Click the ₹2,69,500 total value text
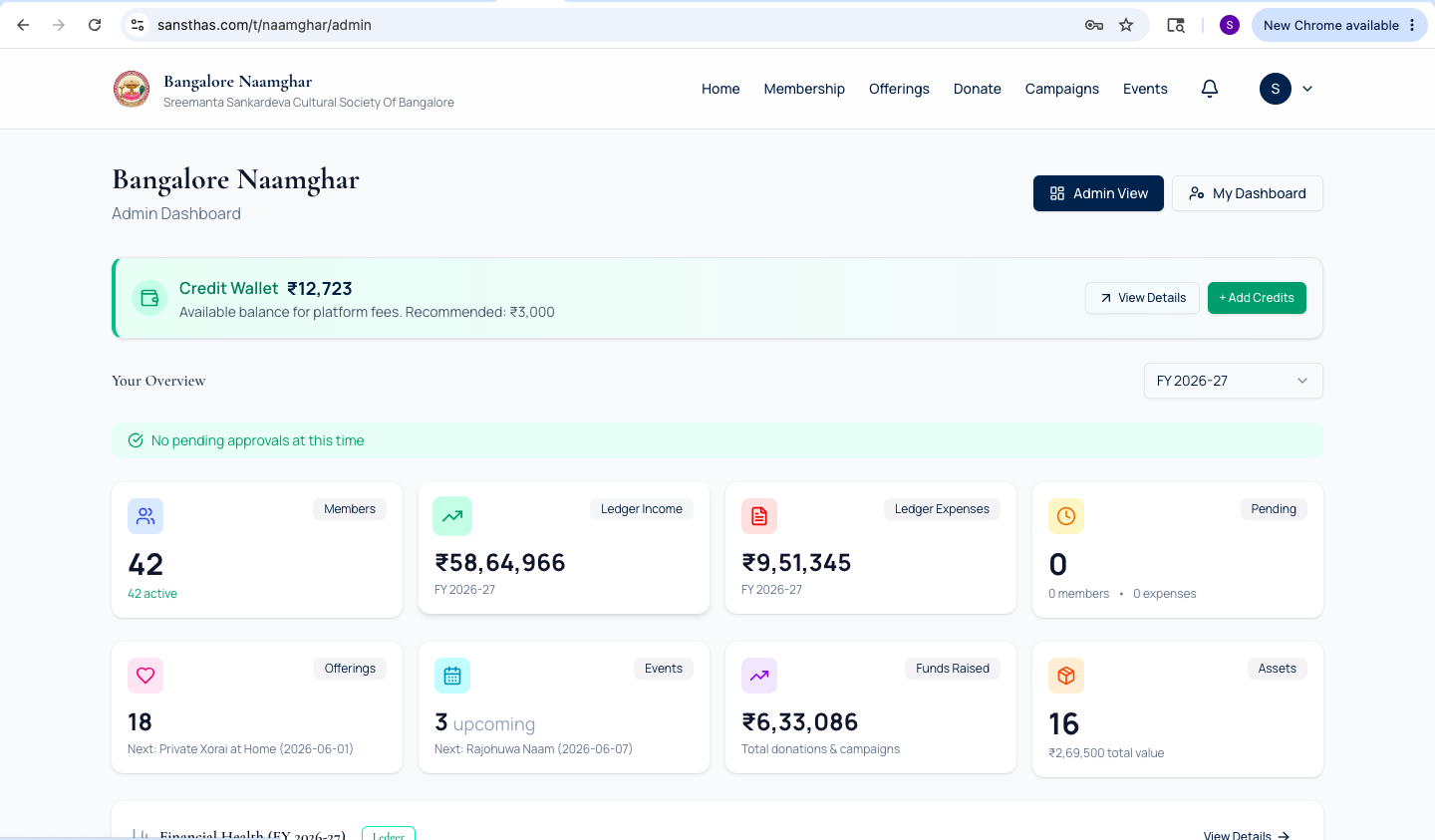This screenshot has height=840, width=1435. pos(1106,753)
